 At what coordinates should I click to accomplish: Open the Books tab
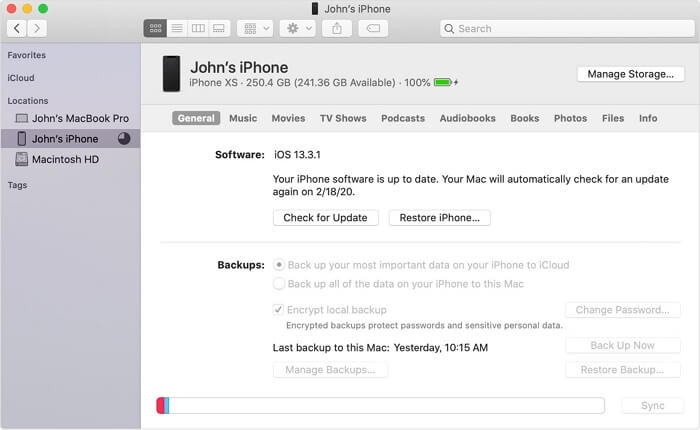[x=525, y=118]
